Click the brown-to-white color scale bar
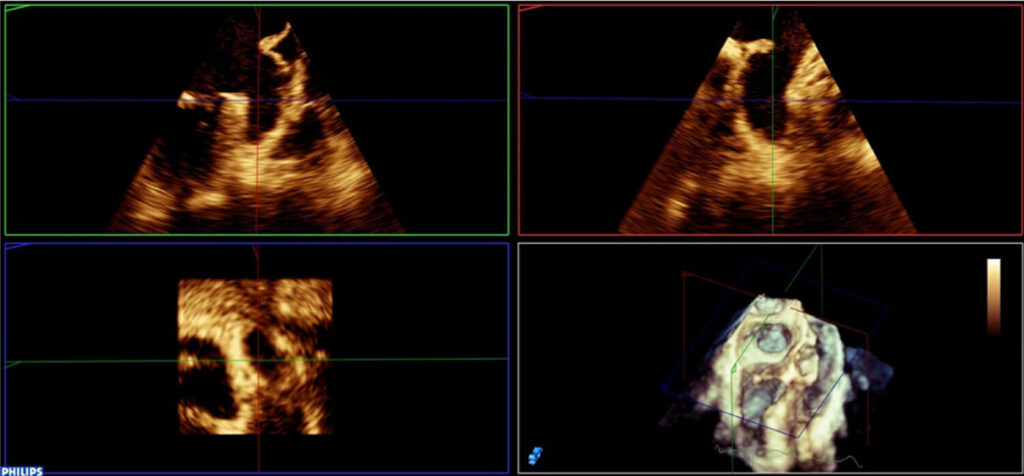 pyautogui.click(x=993, y=296)
